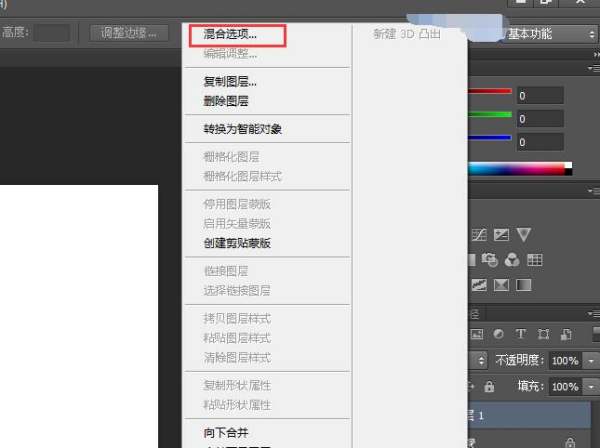The height and width of the screenshot is (448, 600).
Task: Choose 复制图层... from the context menu
Action: [x=230, y=81]
